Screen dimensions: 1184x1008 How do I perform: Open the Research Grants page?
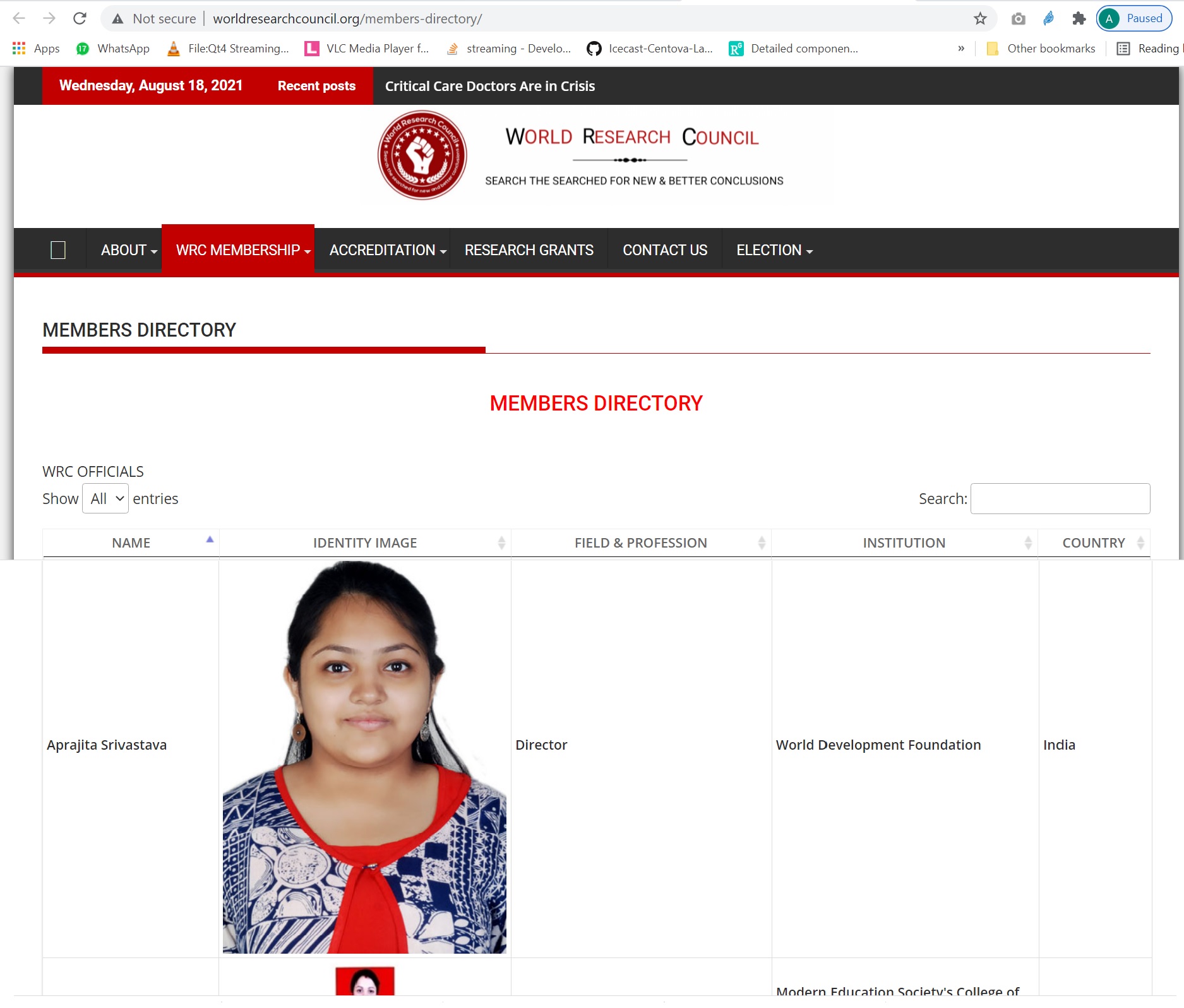click(x=529, y=250)
